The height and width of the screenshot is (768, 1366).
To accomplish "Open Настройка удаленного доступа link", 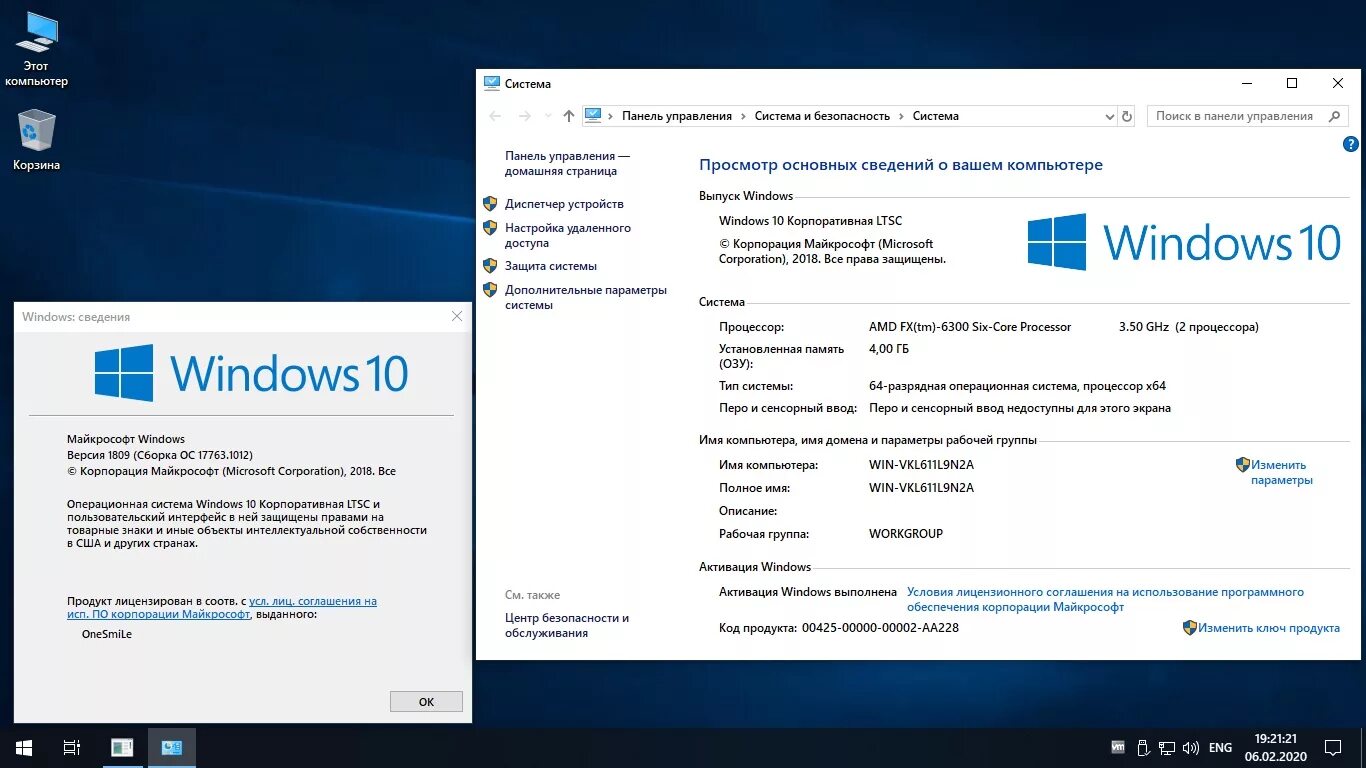I will click(568, 235).
